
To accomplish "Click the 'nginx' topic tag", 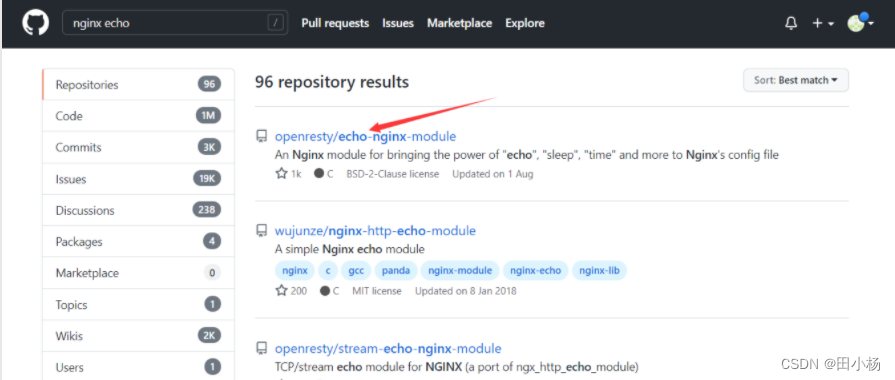I will click(x=295, y=270).
